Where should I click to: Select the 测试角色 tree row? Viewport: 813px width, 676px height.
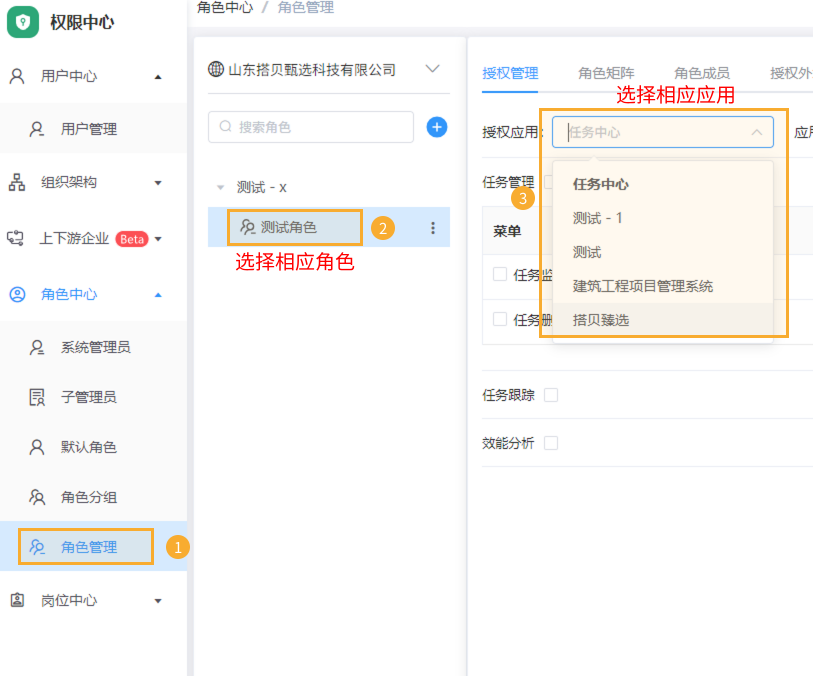(x=329, y=227)
